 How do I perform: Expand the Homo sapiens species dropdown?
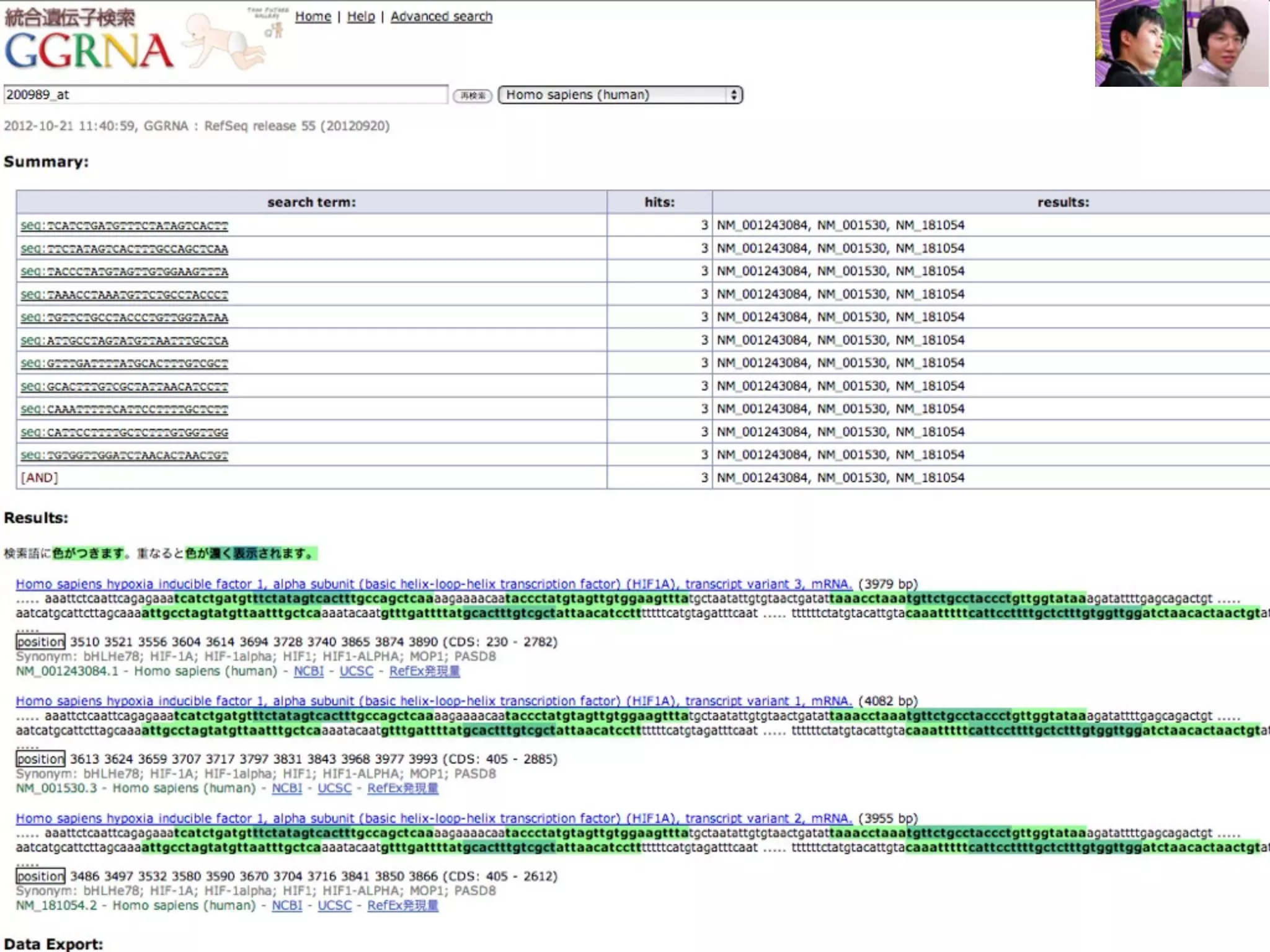coord(620,95)
